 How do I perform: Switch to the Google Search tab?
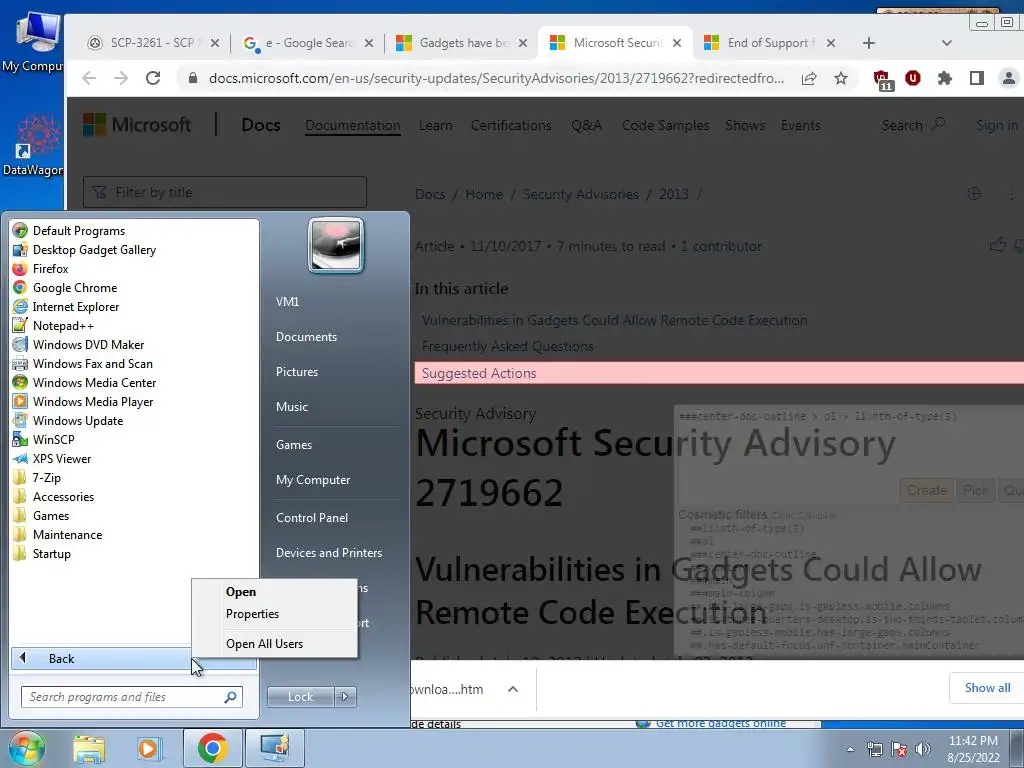point(308,43)
